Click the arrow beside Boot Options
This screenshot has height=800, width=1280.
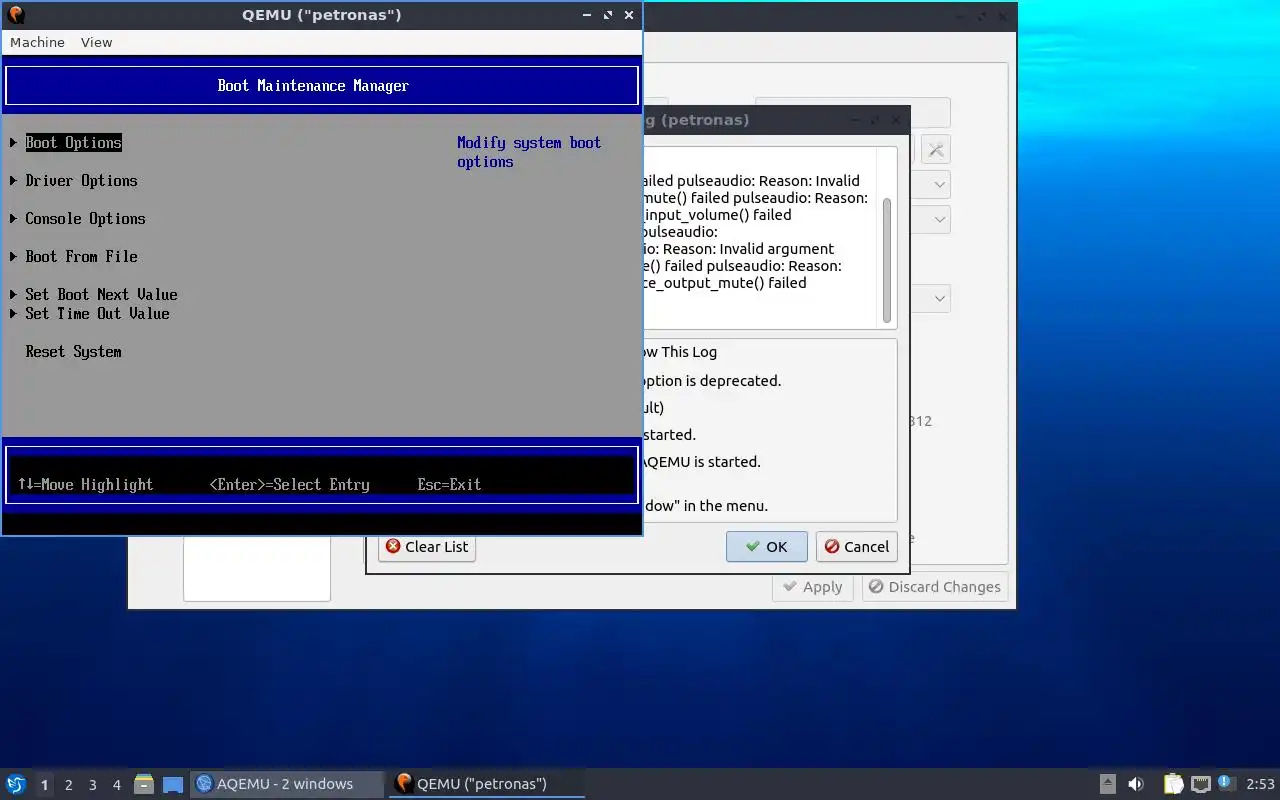[14, 143]
